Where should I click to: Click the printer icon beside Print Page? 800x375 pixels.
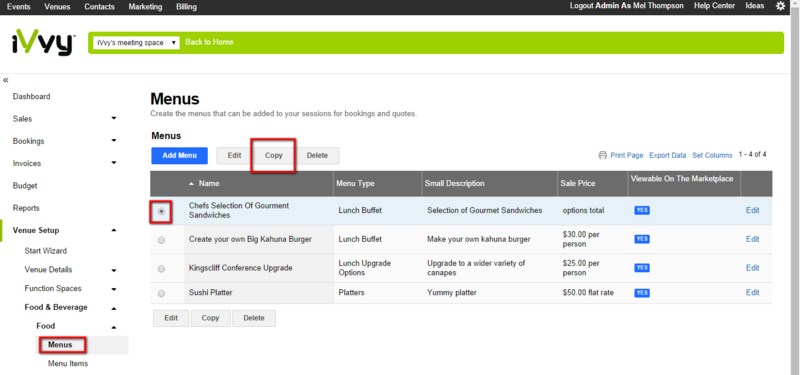pyautogui.click(x=603, y=155)
